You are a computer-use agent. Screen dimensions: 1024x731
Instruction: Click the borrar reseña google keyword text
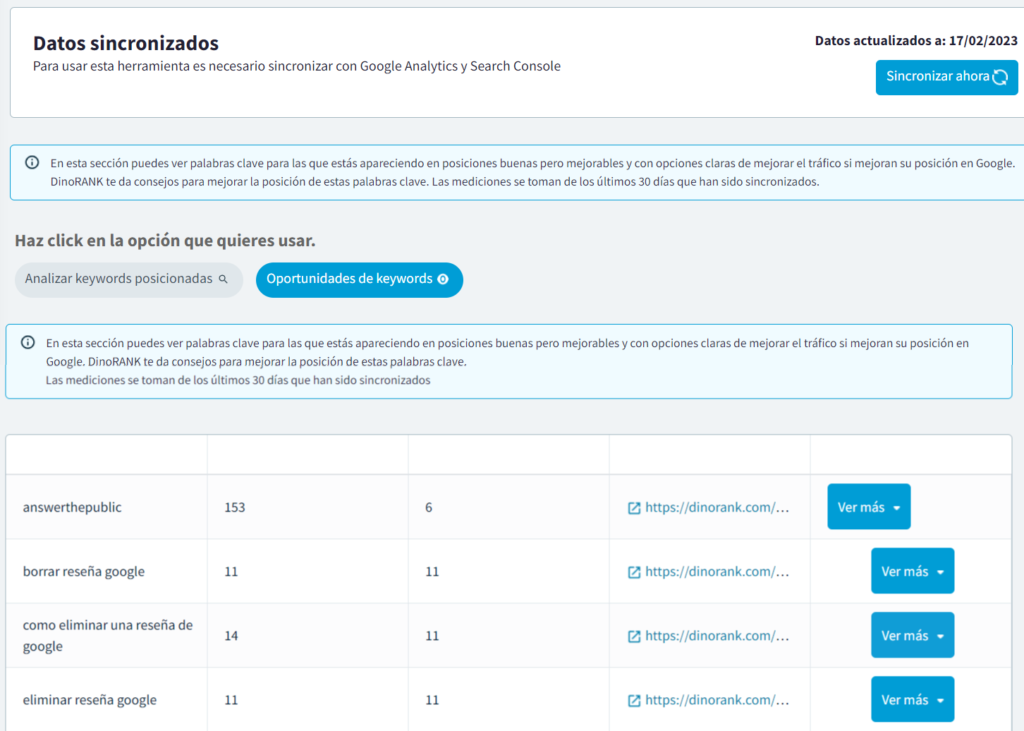84,572
